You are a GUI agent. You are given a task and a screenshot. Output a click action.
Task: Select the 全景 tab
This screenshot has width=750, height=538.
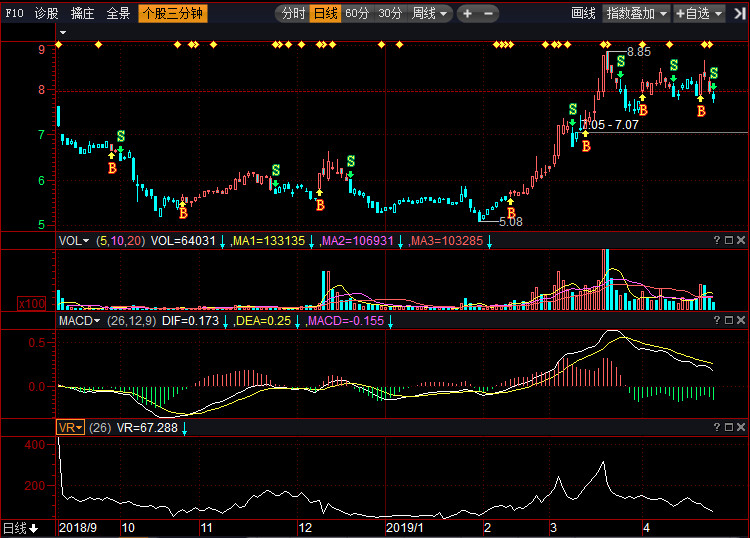(x=118, y=13)
